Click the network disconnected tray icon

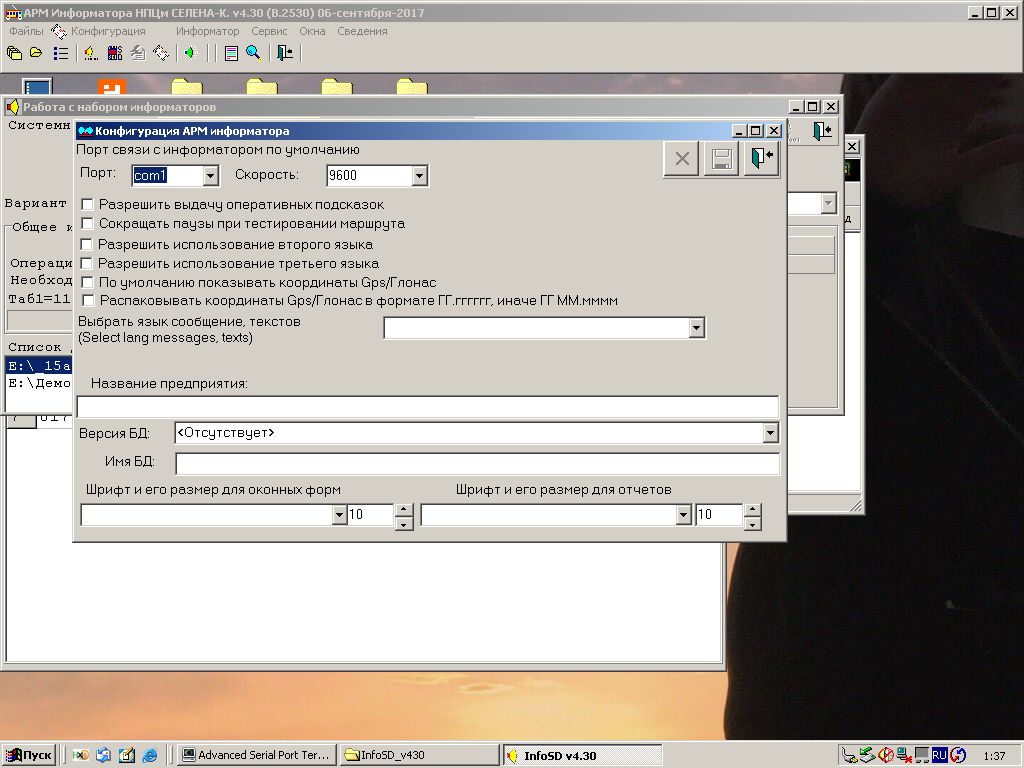tap(904, 756)
